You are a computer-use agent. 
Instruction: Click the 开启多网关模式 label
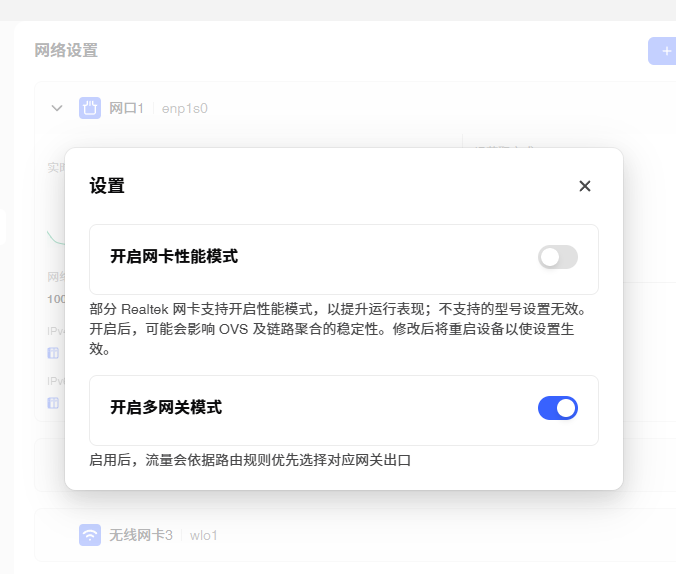166,407
